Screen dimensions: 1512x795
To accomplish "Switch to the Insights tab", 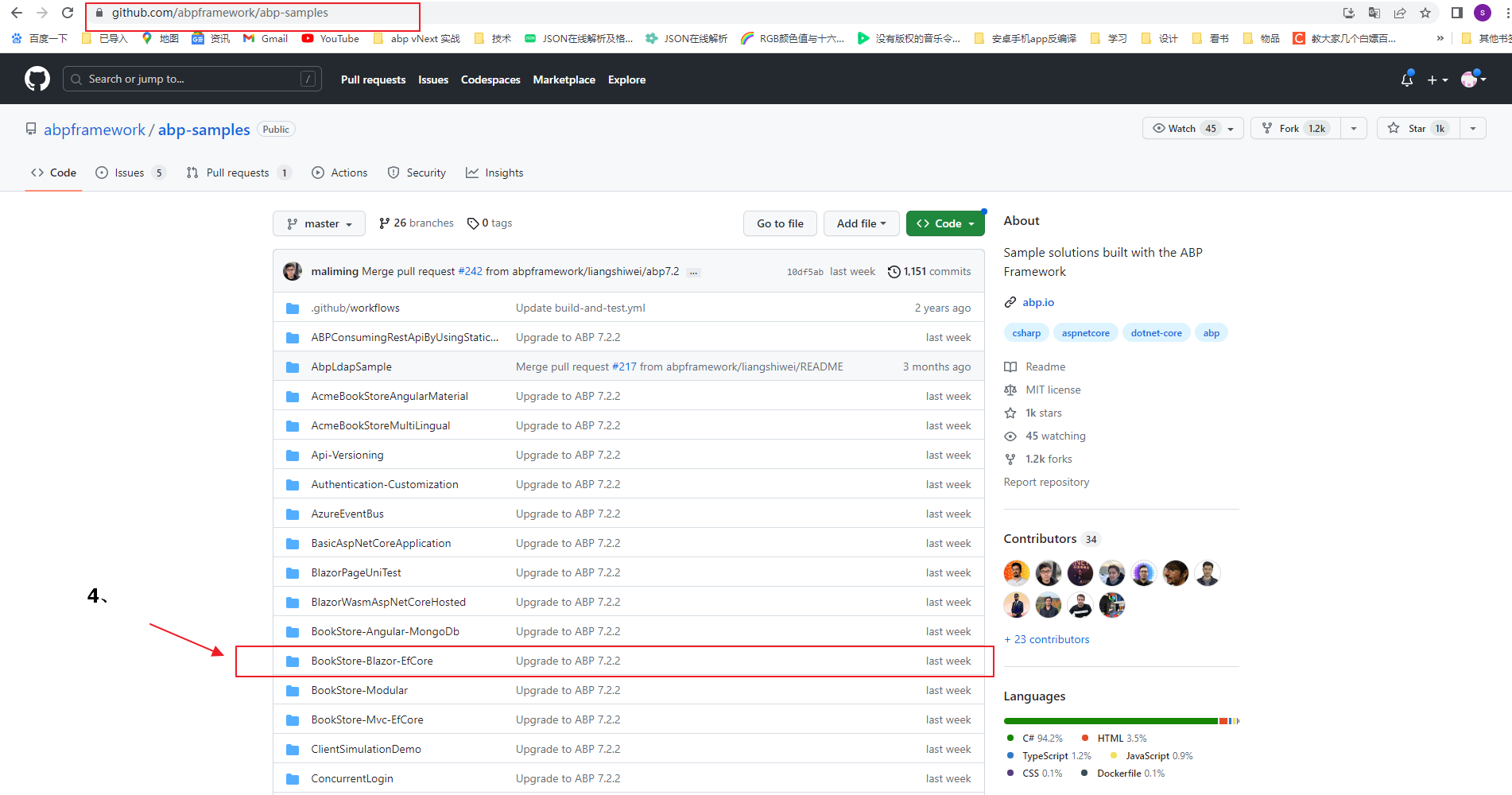I will (494, 173).
